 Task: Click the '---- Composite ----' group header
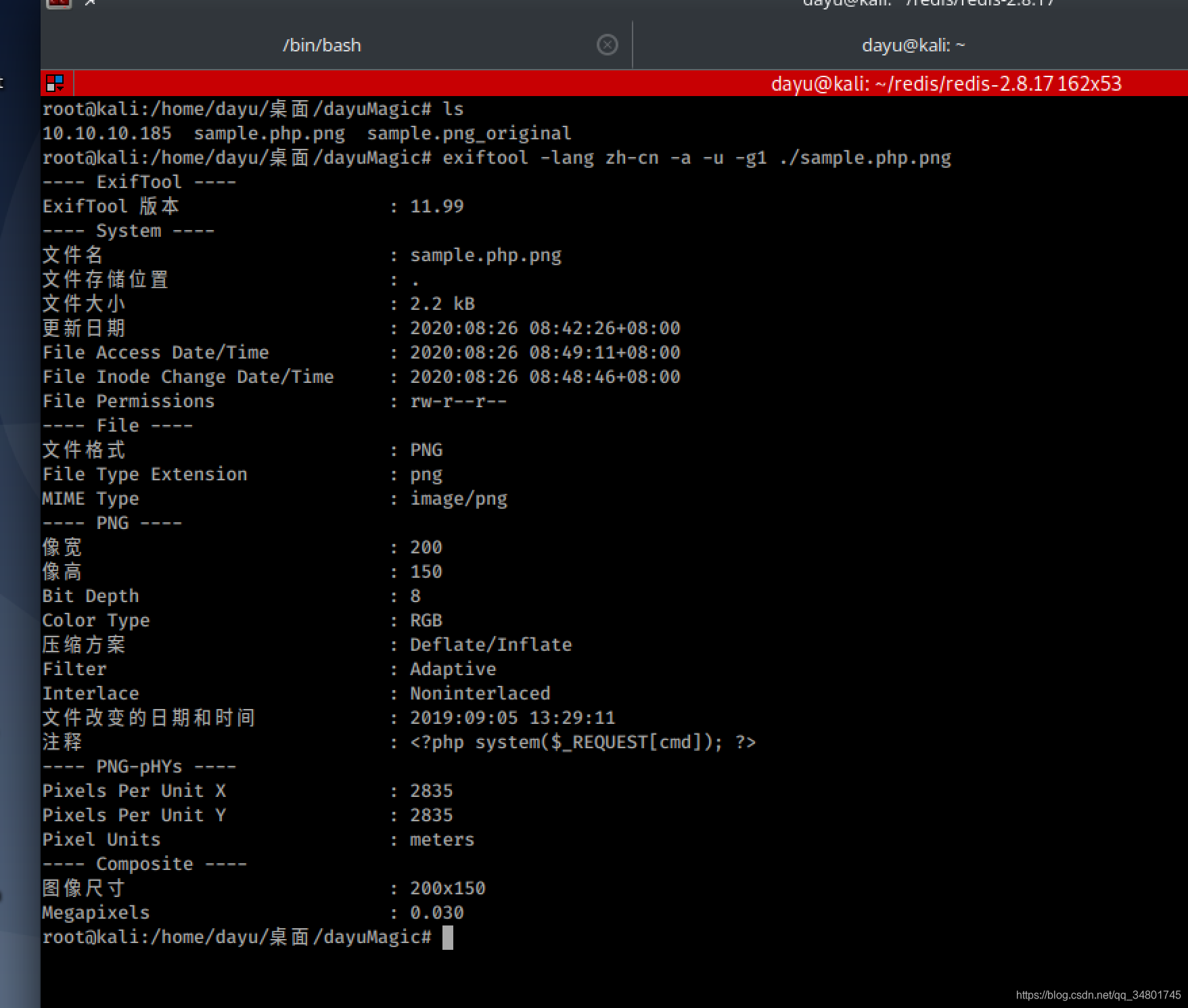[x=145, y=864]
